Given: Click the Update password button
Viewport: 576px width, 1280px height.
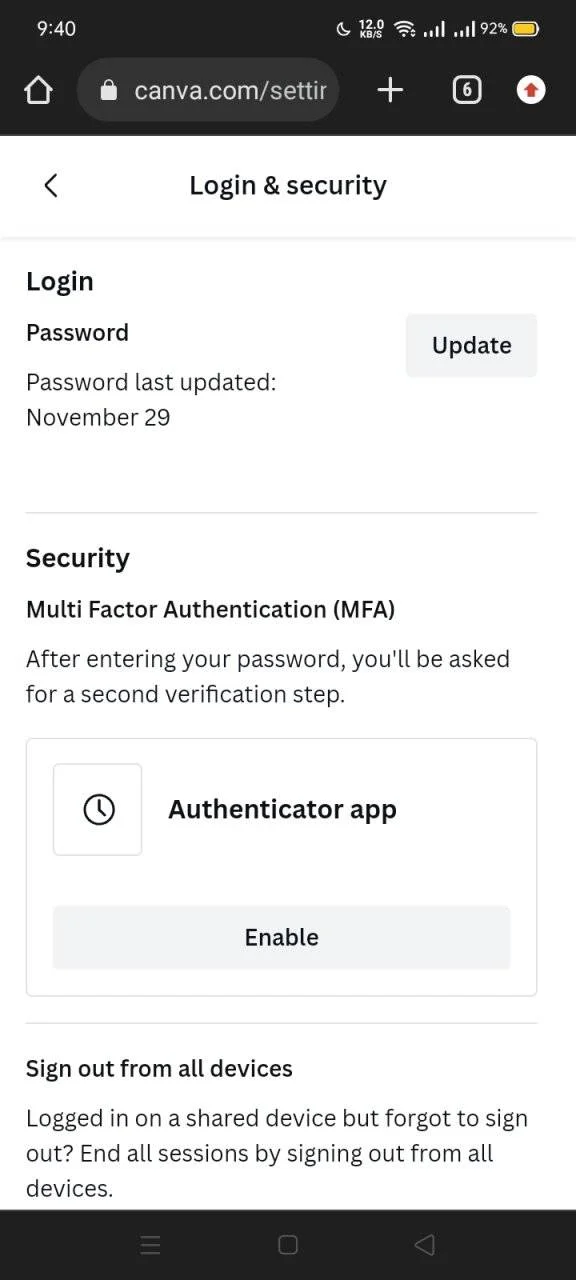Looking at the screenshot, I should [472, 345].
